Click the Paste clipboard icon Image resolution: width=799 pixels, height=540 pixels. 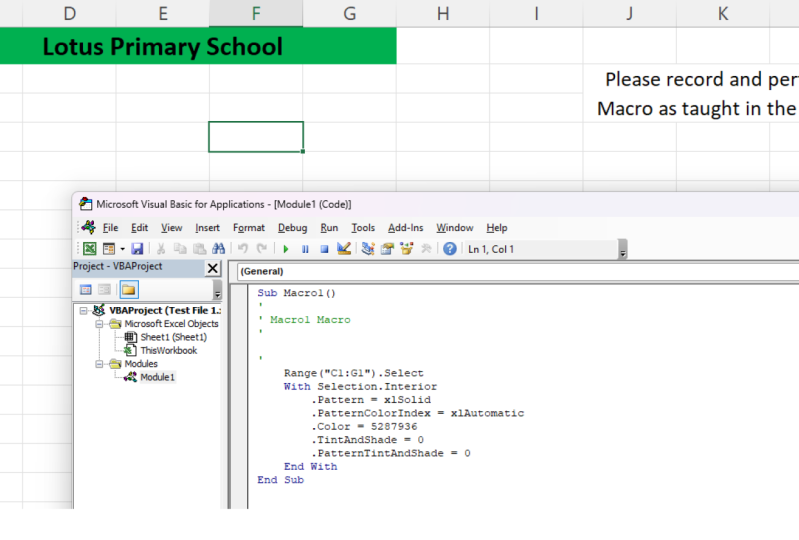[x=199, y=249]
